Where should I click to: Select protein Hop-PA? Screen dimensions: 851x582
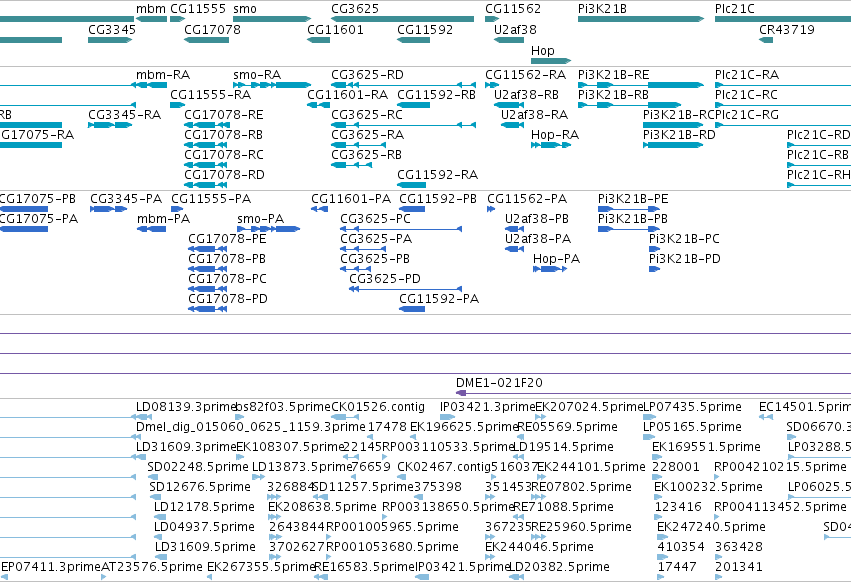pyautogui.click(x=550, y=269)
